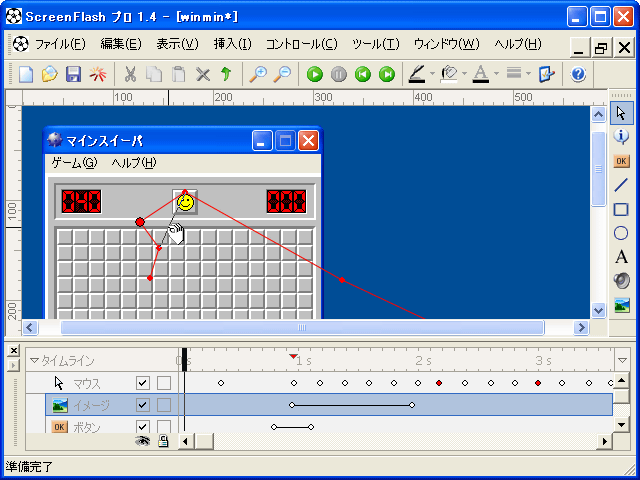Viewport: 640px width, 480px height.
Task: Toggle visibility checkbox for the ボタン track
Action: pos(142,426)
